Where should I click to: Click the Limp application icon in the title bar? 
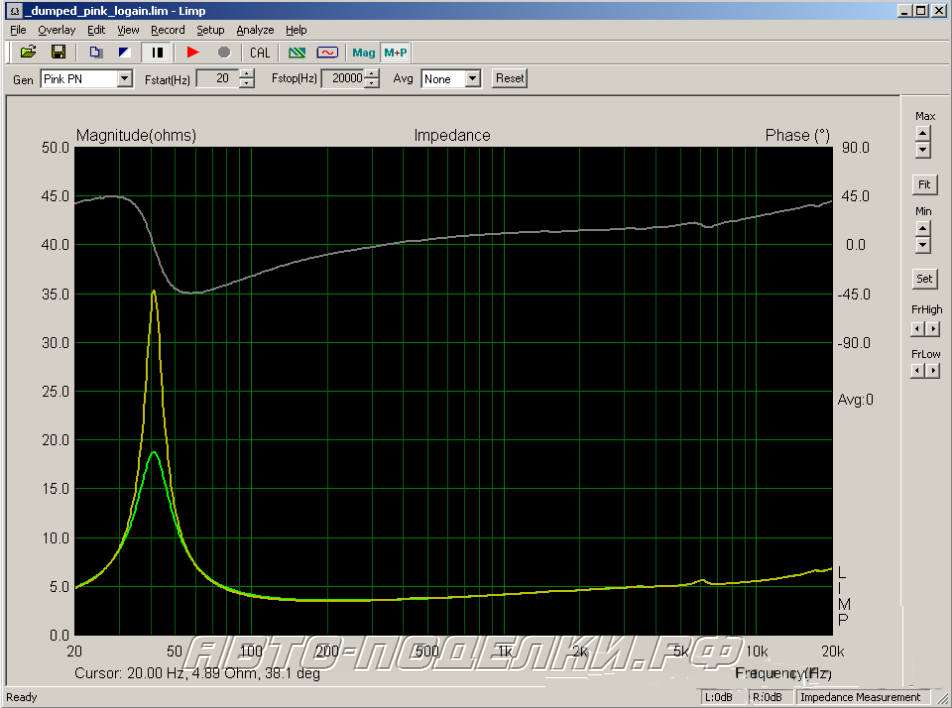(14, 11)
